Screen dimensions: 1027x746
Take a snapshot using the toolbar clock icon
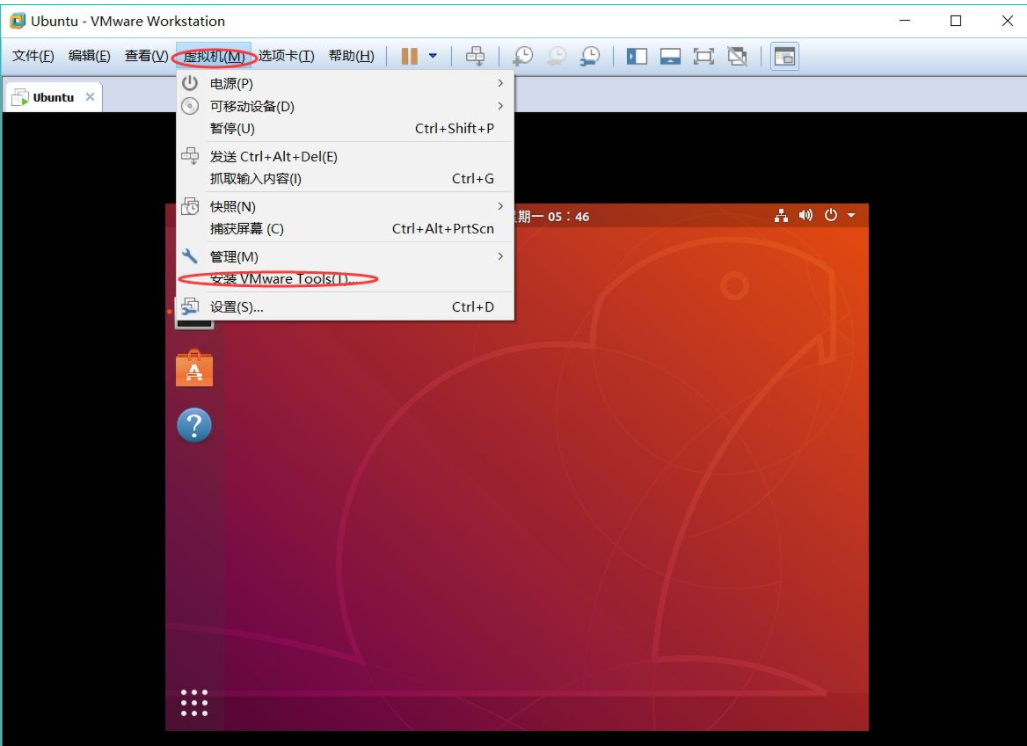523,56
